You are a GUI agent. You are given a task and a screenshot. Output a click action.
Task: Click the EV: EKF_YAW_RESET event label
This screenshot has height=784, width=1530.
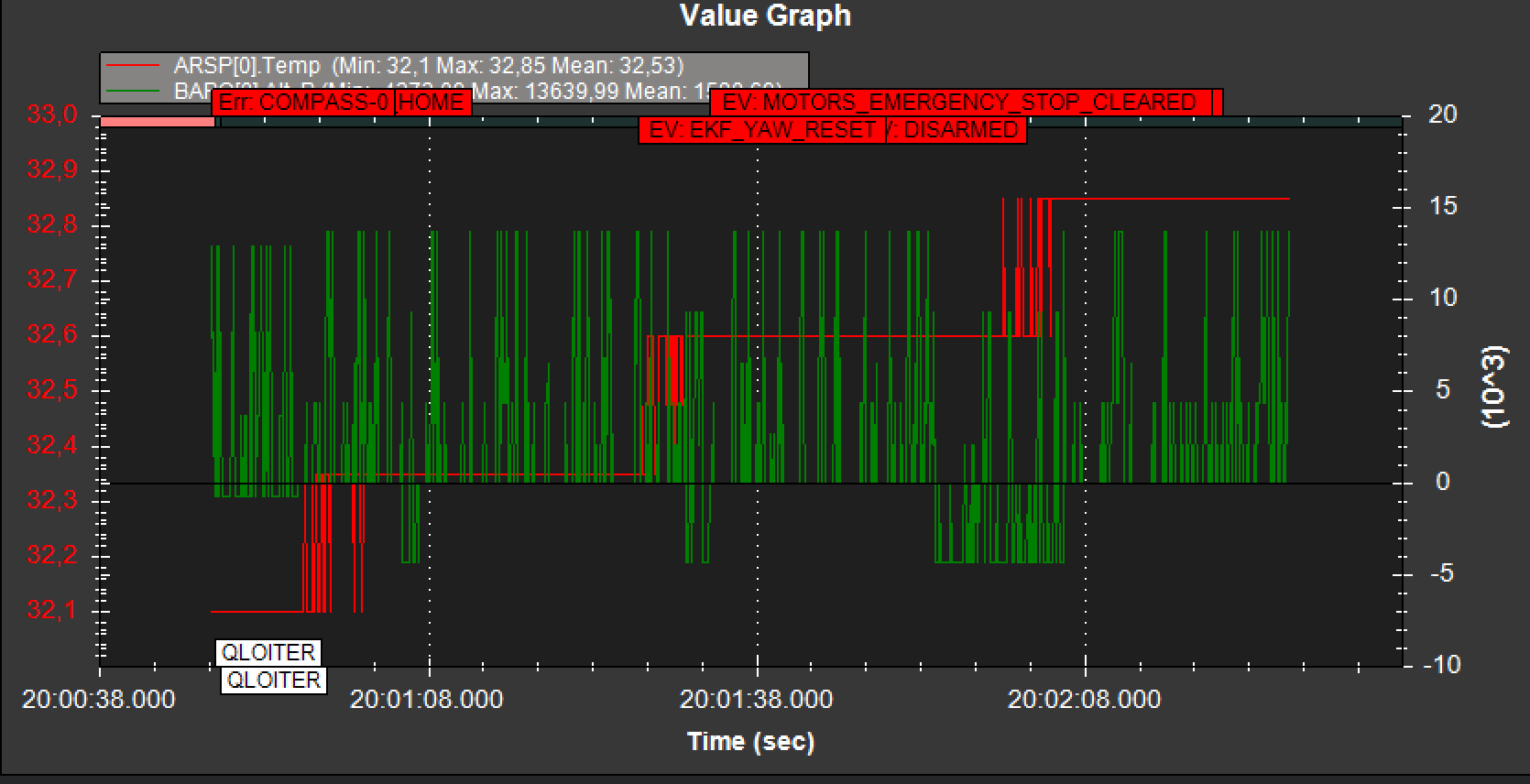pyautogui.click(x=762, y=130)
